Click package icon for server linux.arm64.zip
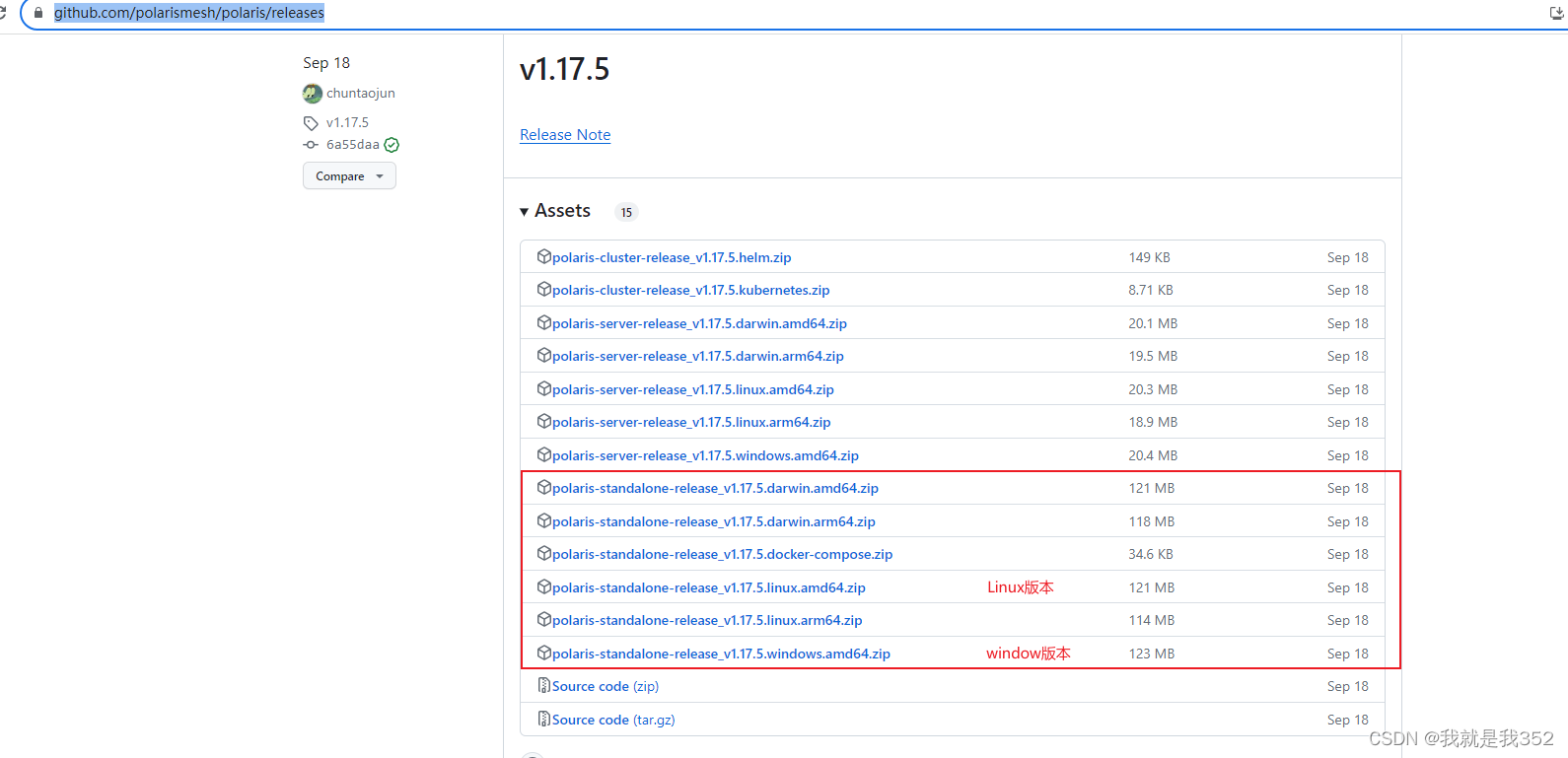1568x758 pixels. 543,421
